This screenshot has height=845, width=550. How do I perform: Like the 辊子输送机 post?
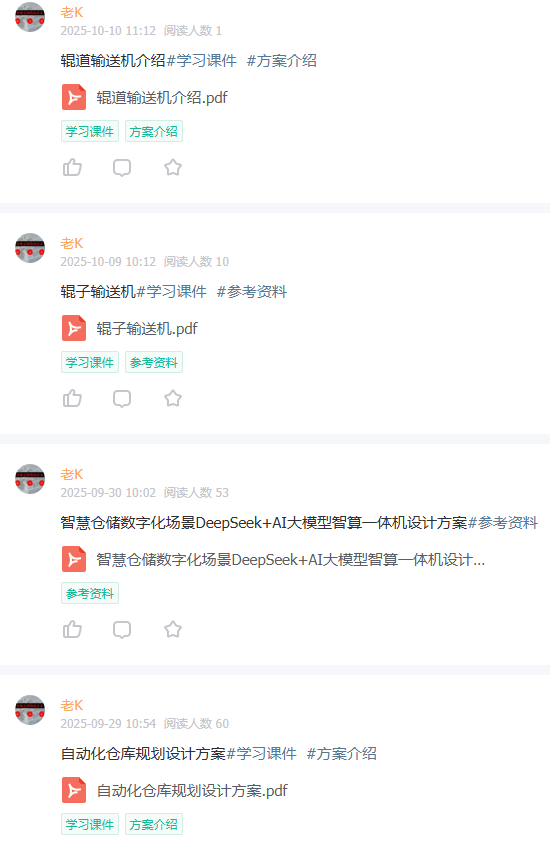pos(72,399)
